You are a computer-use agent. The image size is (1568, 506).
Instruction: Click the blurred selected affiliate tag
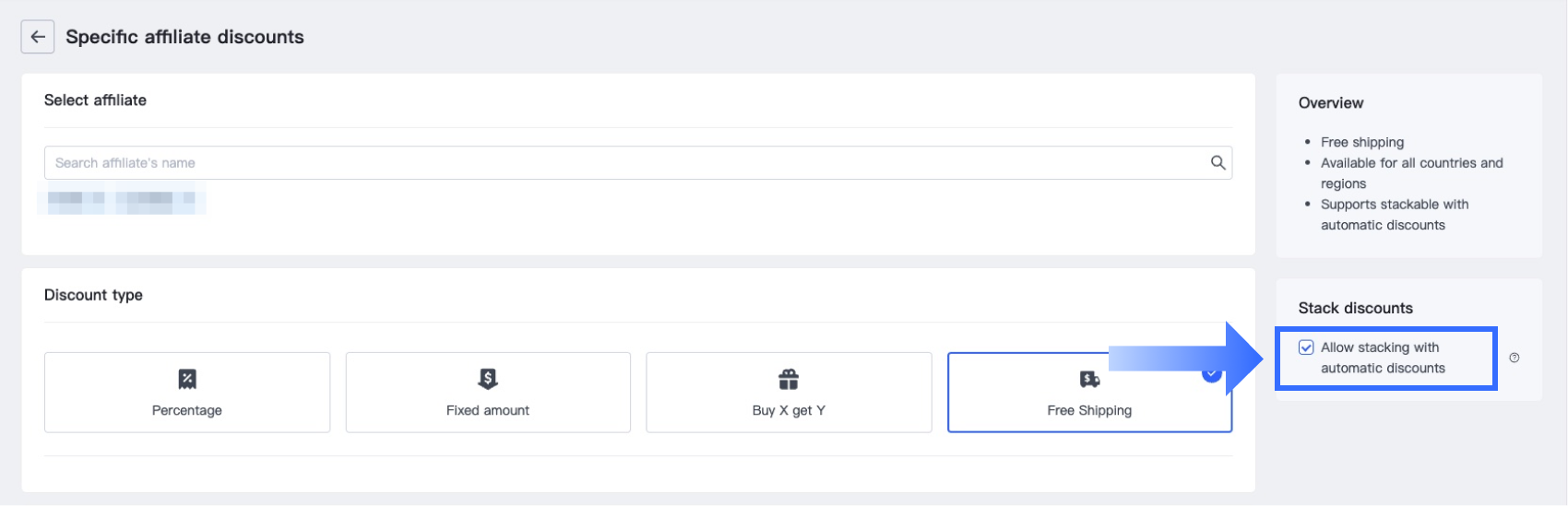pyautogui.click(x=121, y=198)
